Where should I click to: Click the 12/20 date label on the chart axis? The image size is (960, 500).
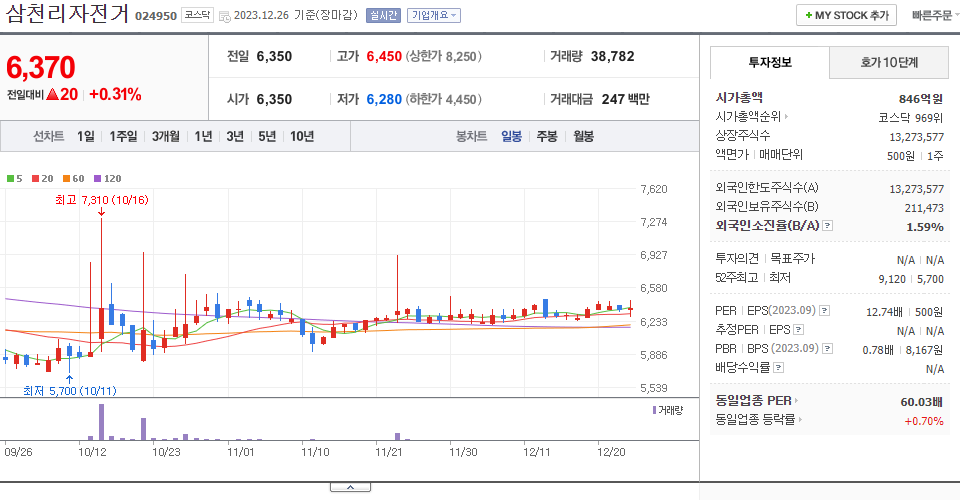point(611,452)
